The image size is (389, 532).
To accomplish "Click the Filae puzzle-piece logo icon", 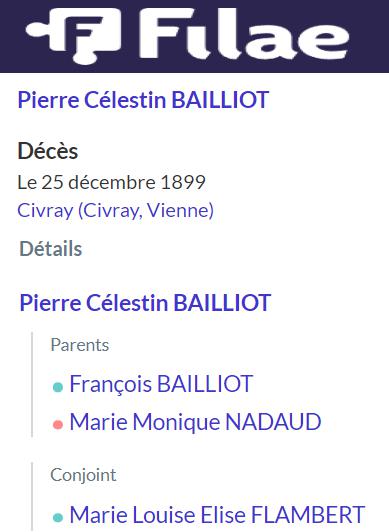I will [73, 35].
